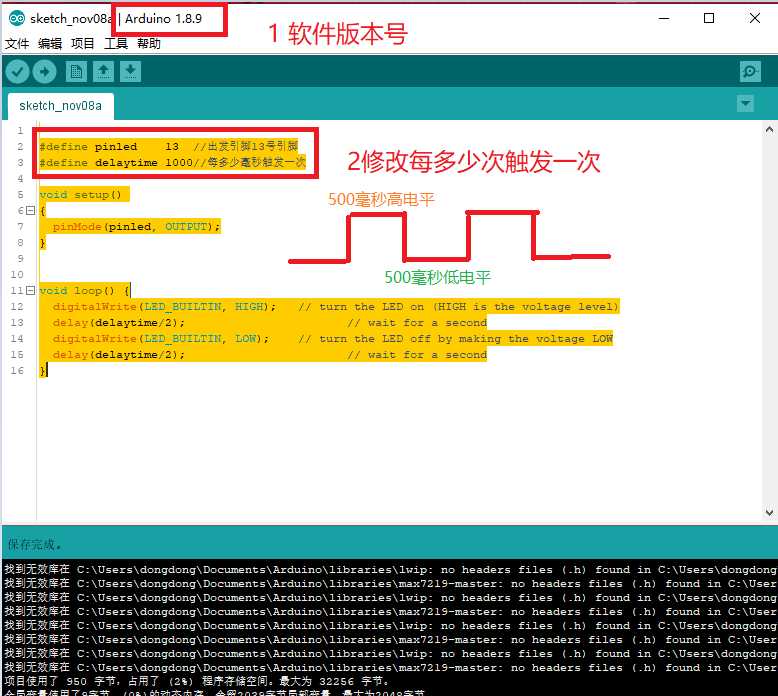
Task: Click the empty editor line 9
Action: tap(399, 258)
